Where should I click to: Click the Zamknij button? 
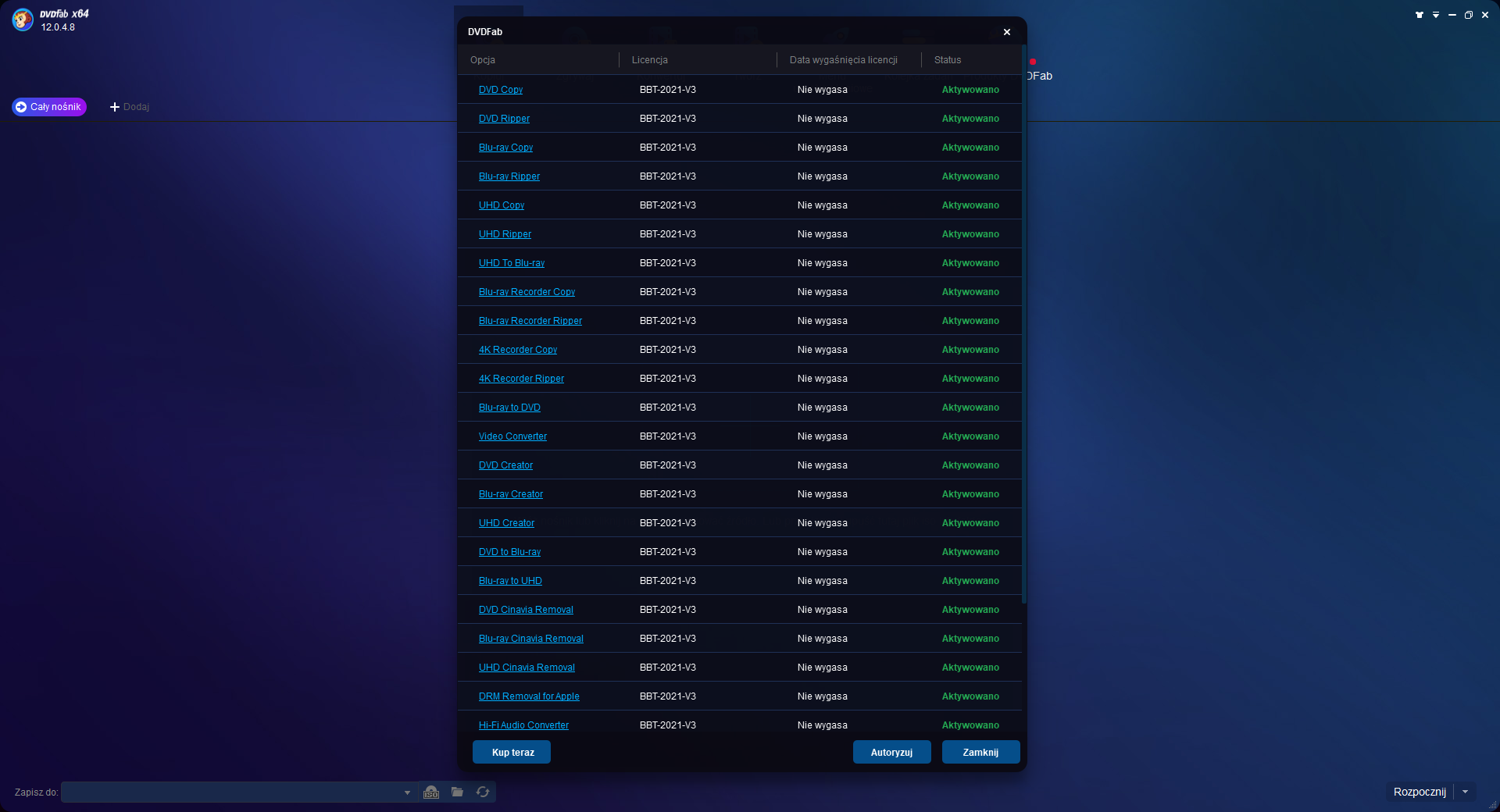click(x=981, y=752)
